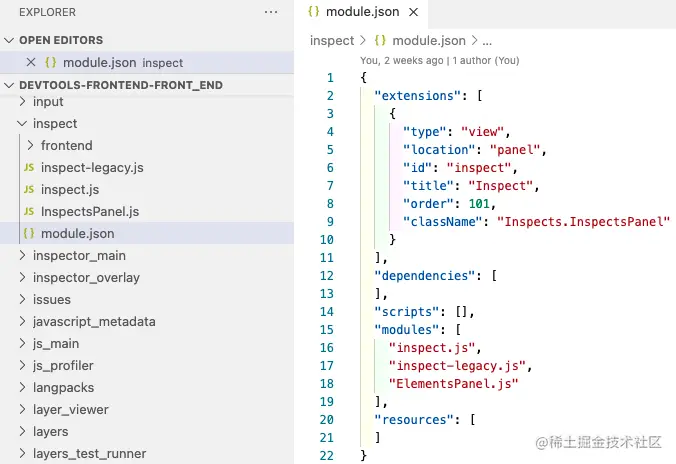676x464 pixels.
Task: Click the "modules" key on line 15
Action: click(x=407, y=329)
